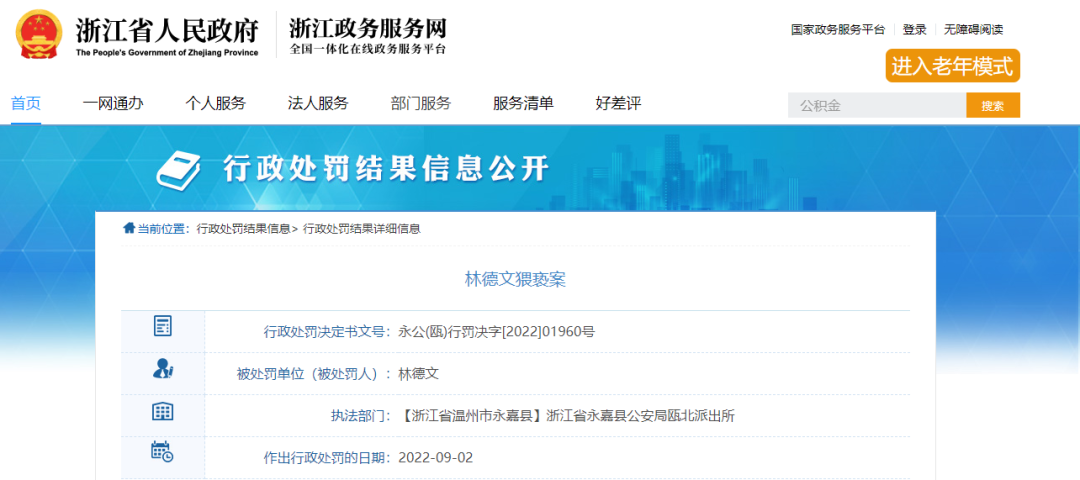Open the 服务清单 menu item

click(523, 104)
